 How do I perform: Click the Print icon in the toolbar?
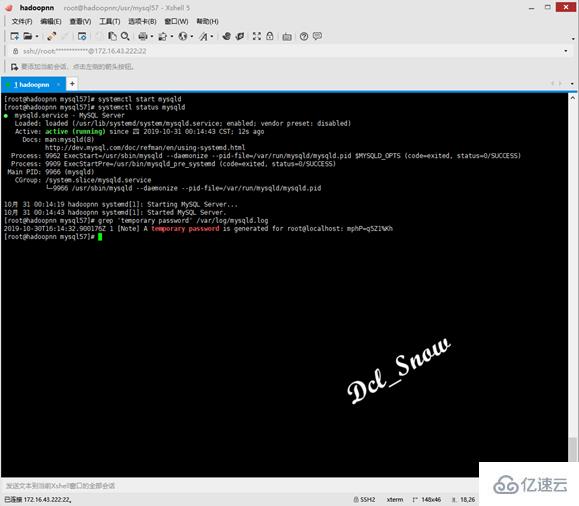click(x=143, y=36)
